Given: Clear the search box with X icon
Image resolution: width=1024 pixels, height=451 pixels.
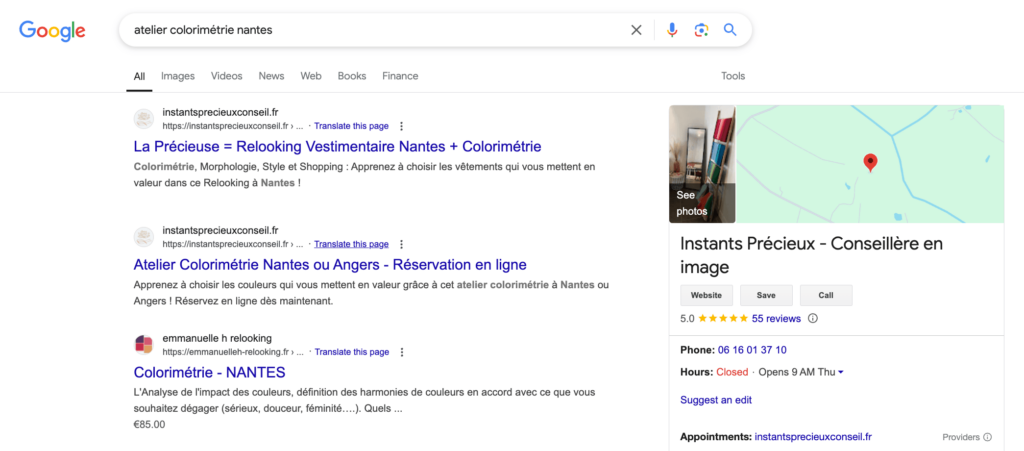Looking at the screenshot, I should point(636,30).
